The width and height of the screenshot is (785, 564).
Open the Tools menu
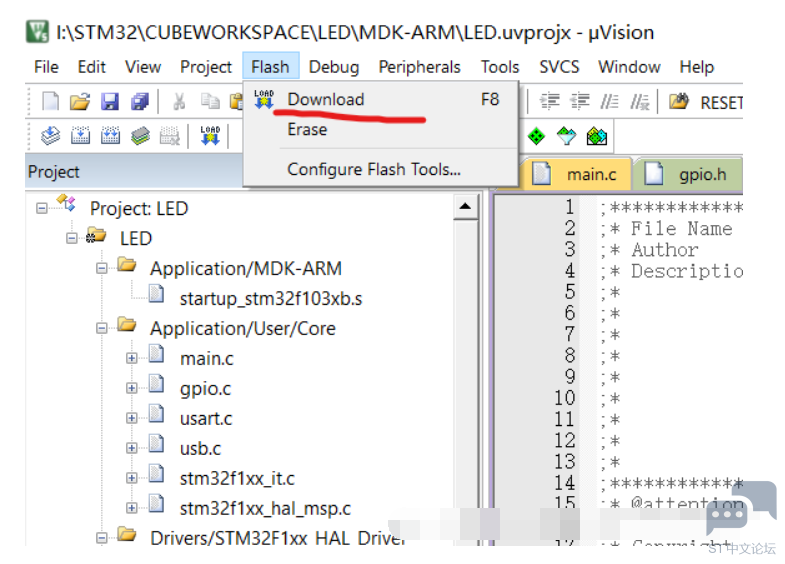click(500, 67)
